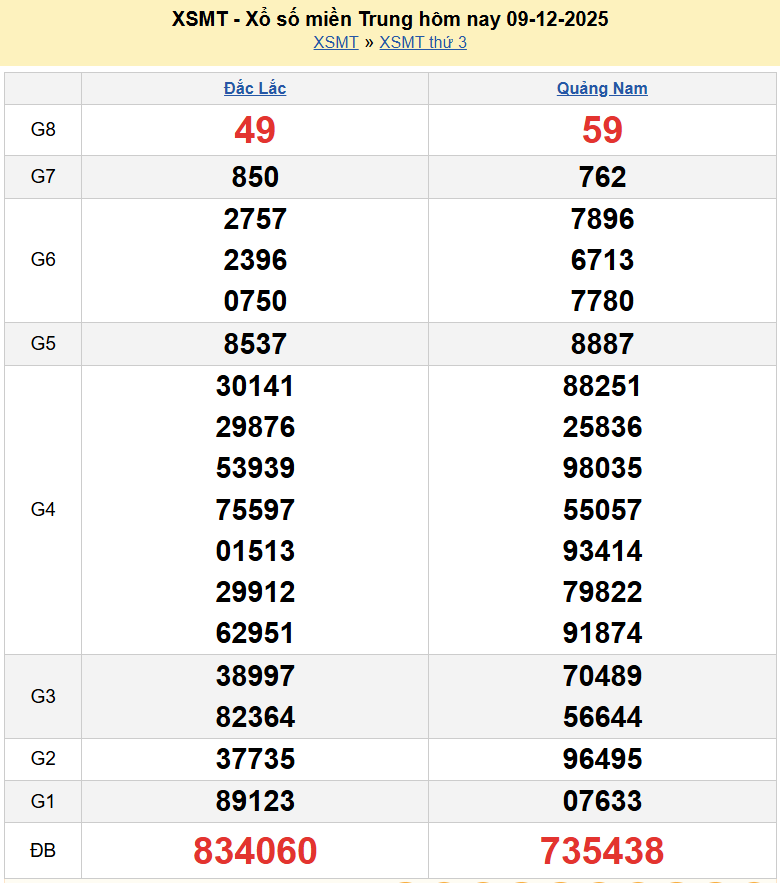
Task: Select the G3 number 82364
Action: click(255, 717)
